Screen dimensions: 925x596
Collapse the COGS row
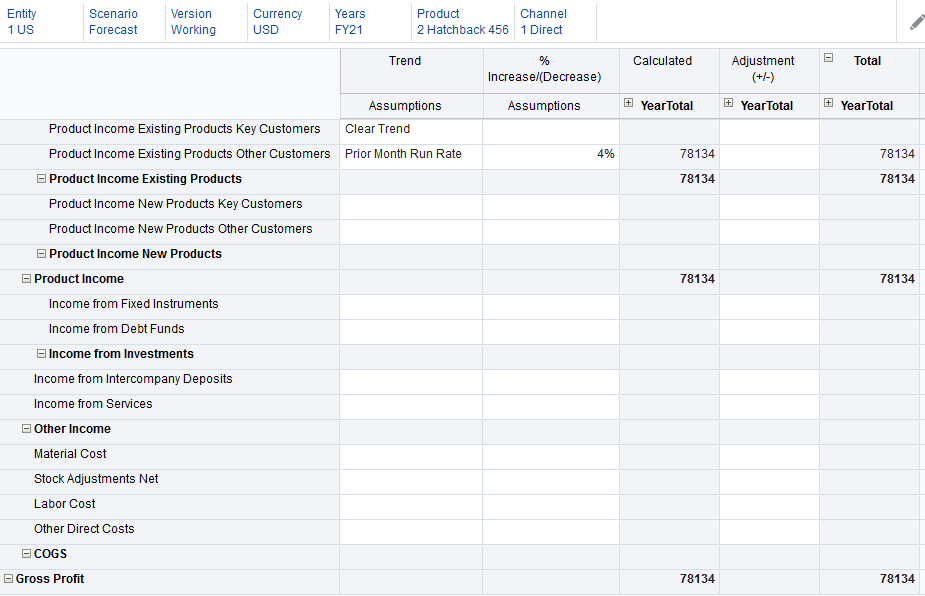click(26, 553)
